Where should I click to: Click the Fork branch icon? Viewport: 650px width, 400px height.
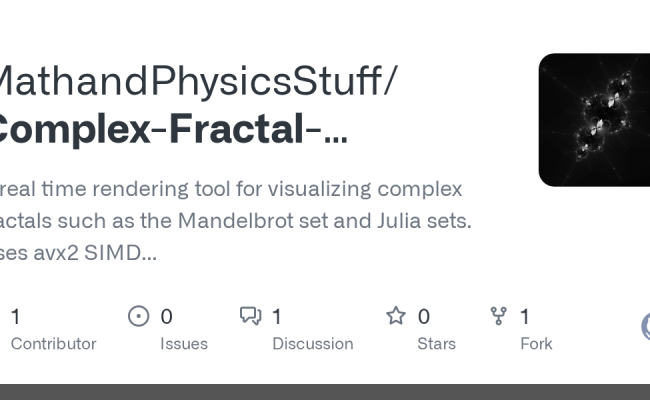point(498,316)
